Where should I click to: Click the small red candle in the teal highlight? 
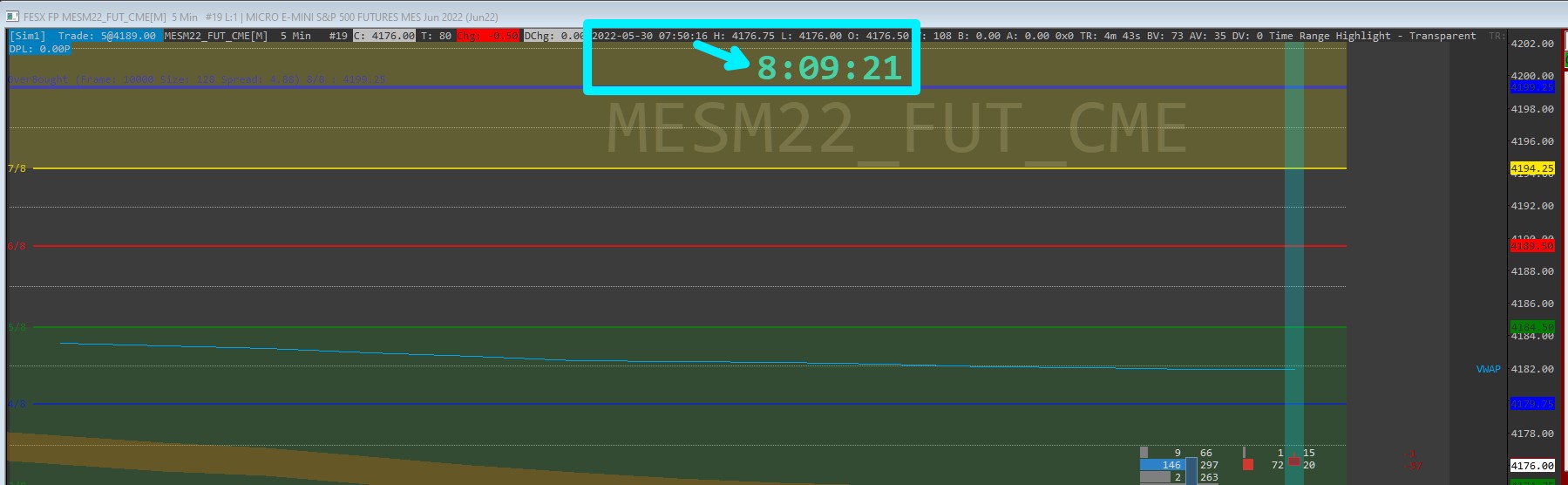pos(1294,460)
